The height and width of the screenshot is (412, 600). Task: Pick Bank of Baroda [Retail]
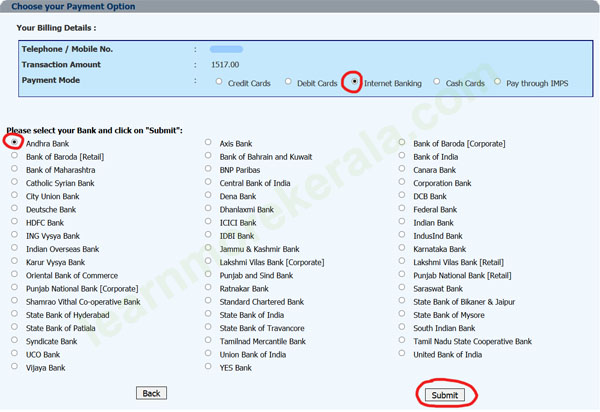point(15,155)
